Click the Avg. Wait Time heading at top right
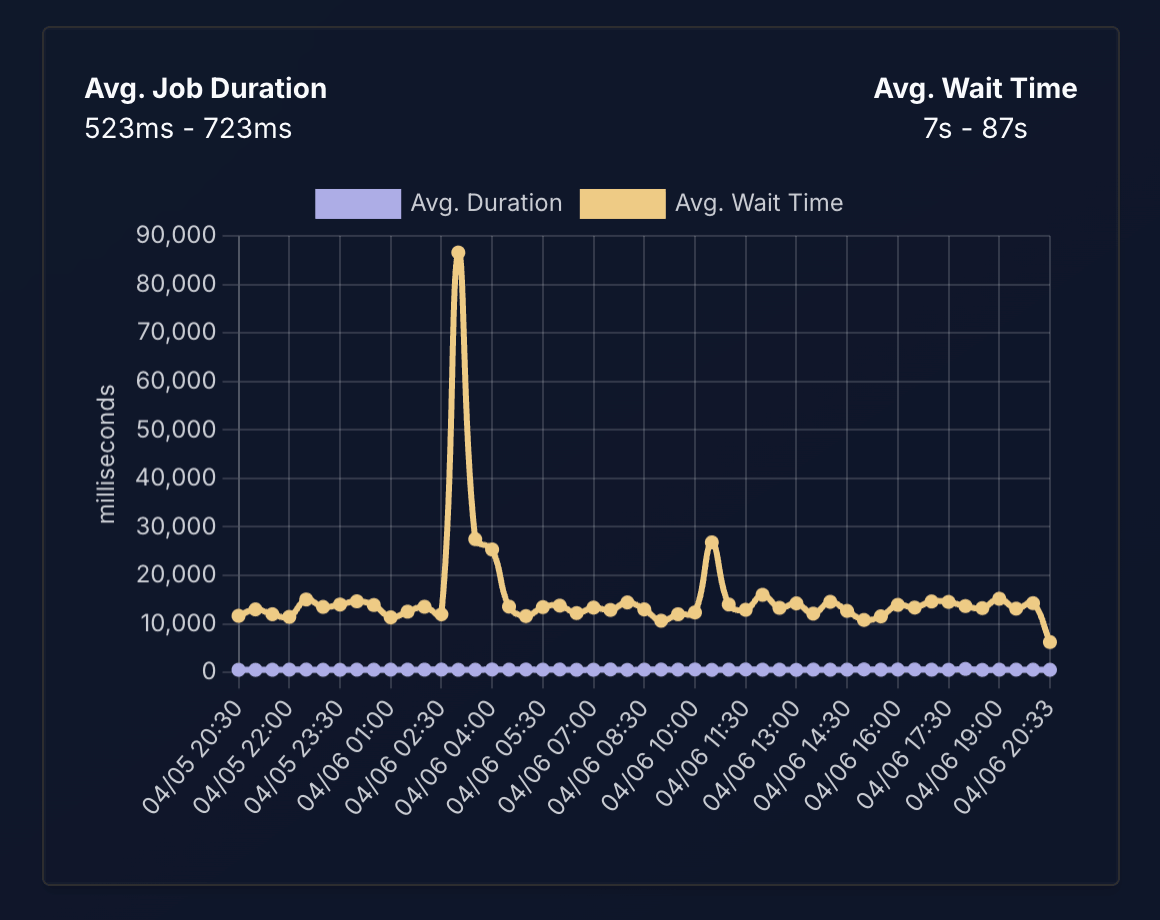 click(x=975, y=89)
